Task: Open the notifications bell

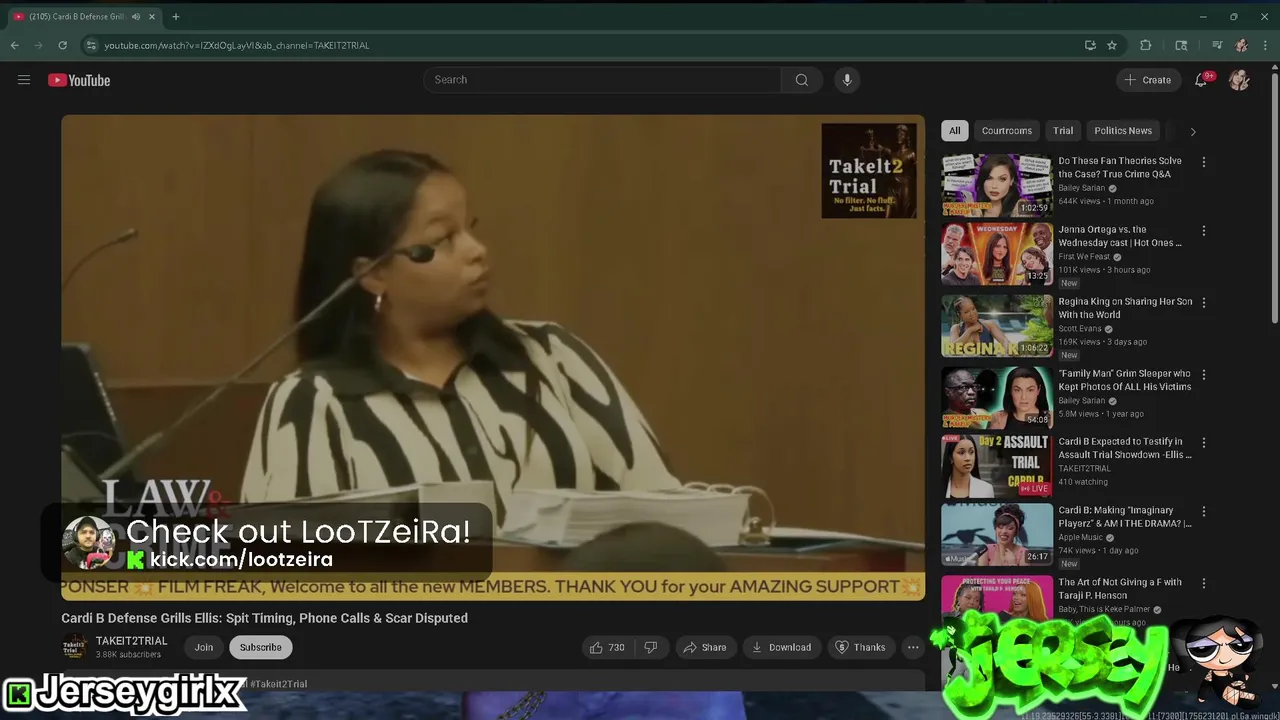Action: pyautogui.click(x=1201, y=80)
